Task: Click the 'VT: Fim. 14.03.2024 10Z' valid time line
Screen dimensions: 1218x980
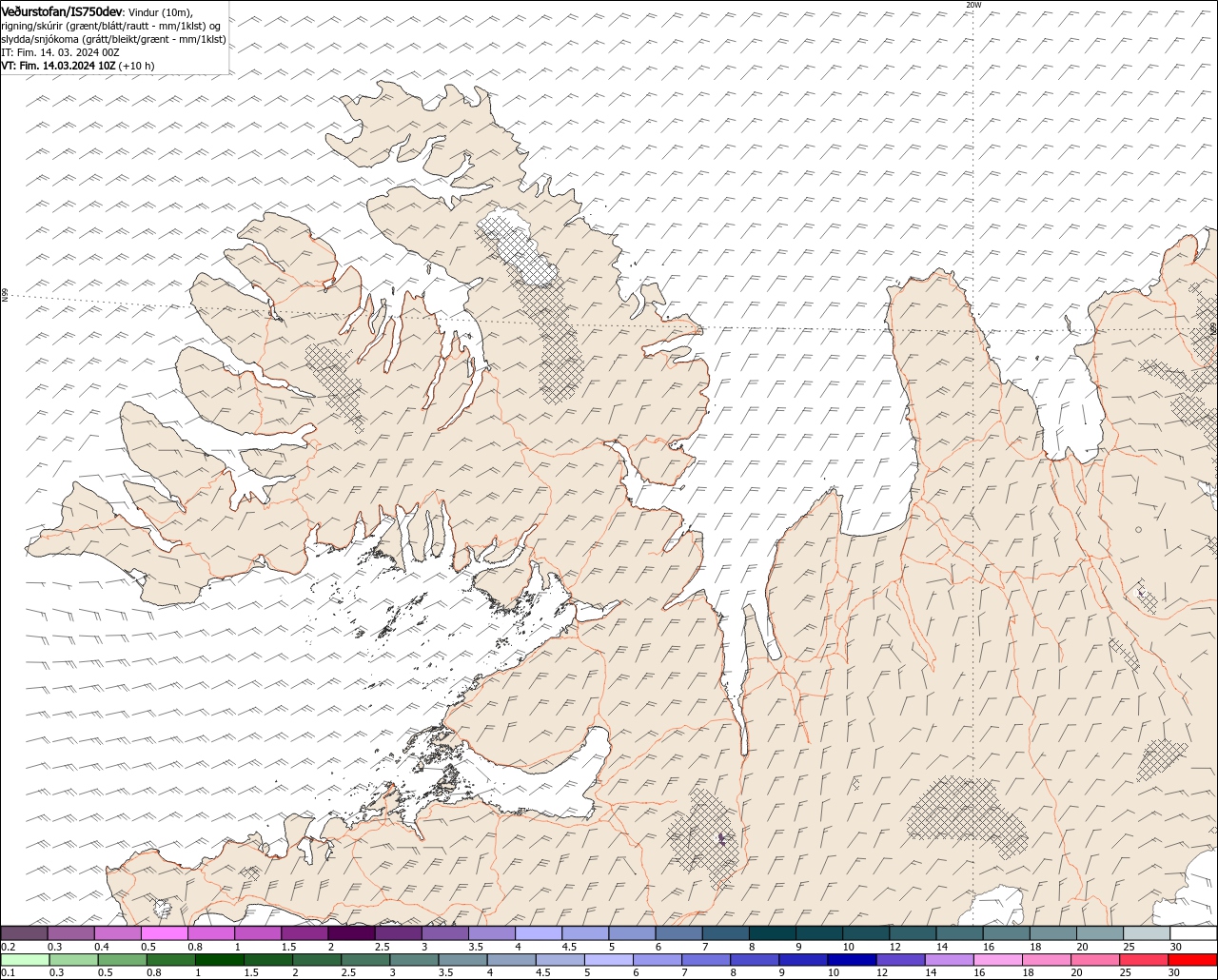Action: click(x=58, y=66)
